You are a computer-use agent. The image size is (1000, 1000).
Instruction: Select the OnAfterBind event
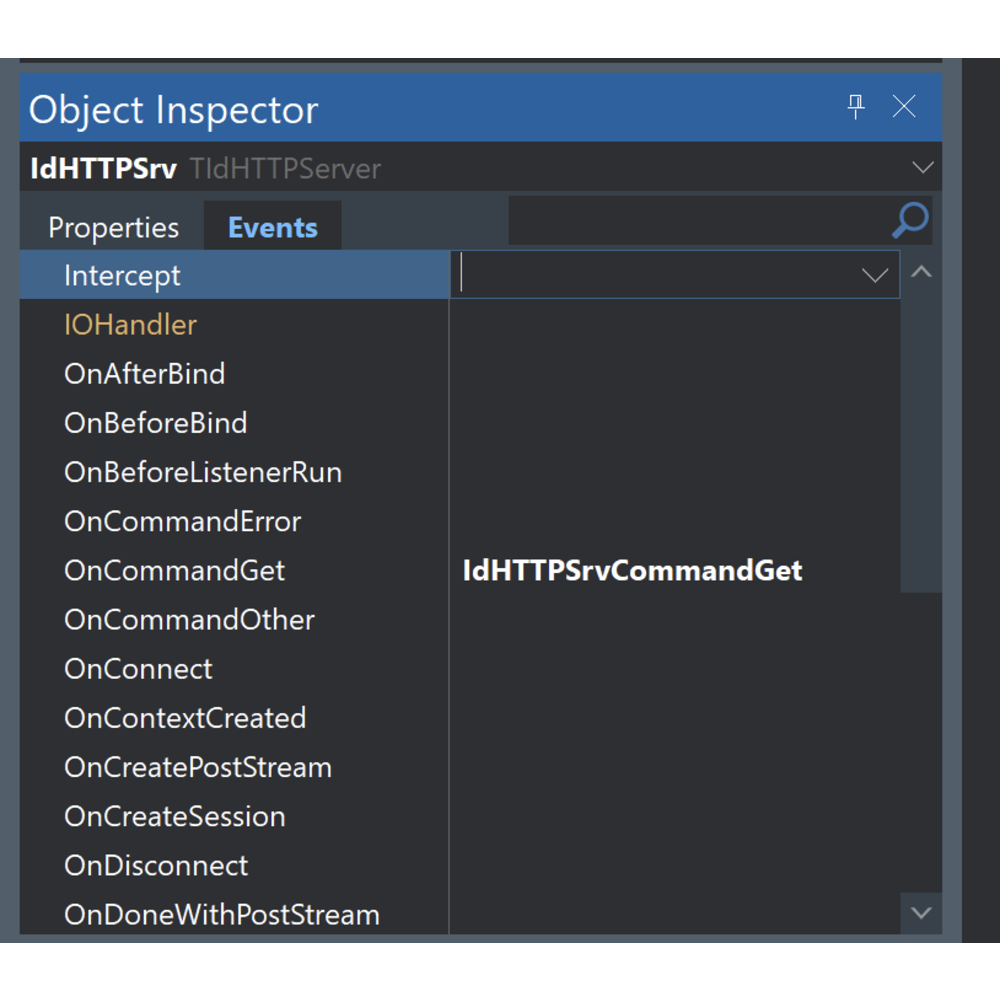pos(145,374)
